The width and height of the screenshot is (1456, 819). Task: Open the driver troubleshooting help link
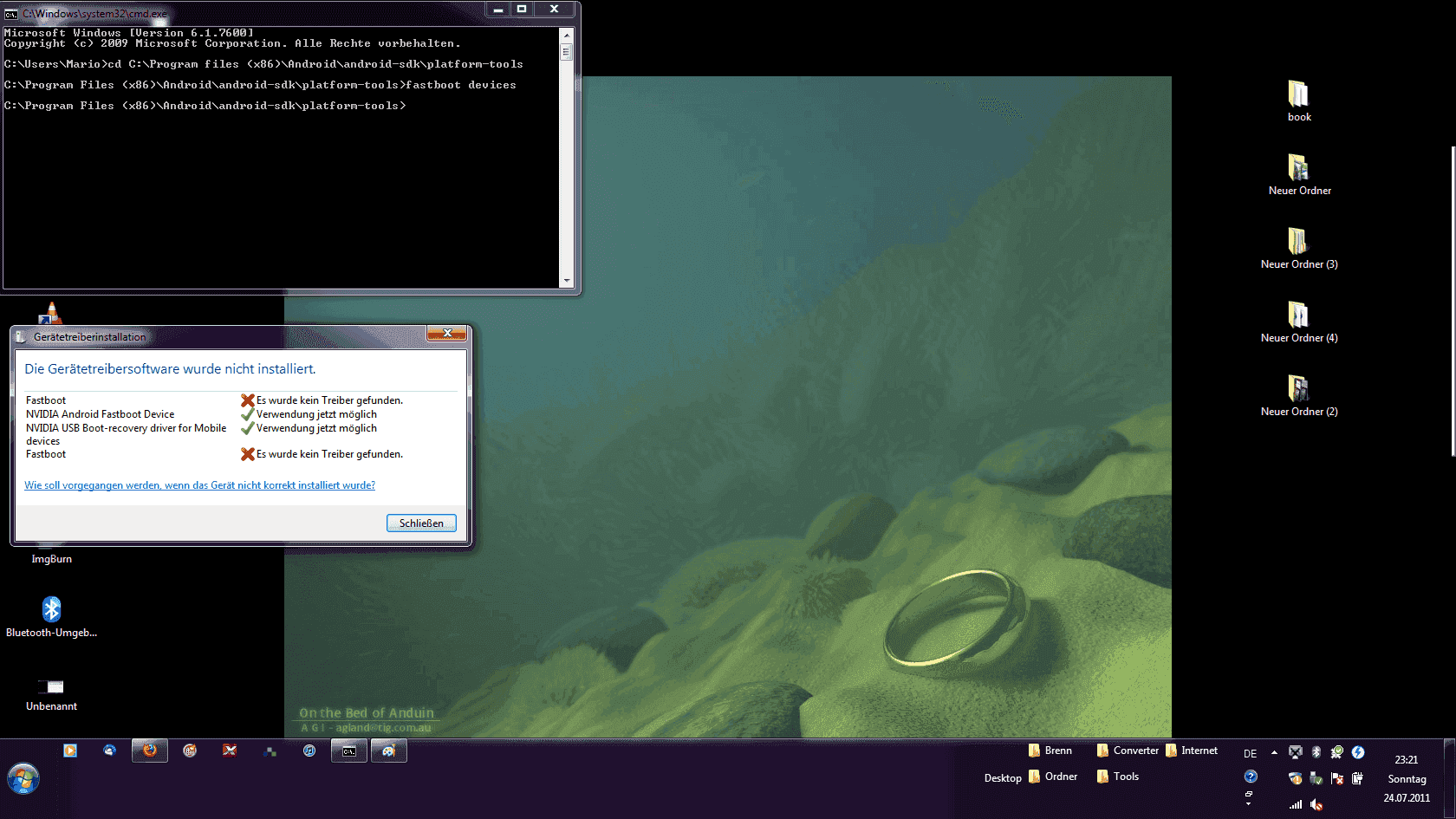tap(199, 485)
